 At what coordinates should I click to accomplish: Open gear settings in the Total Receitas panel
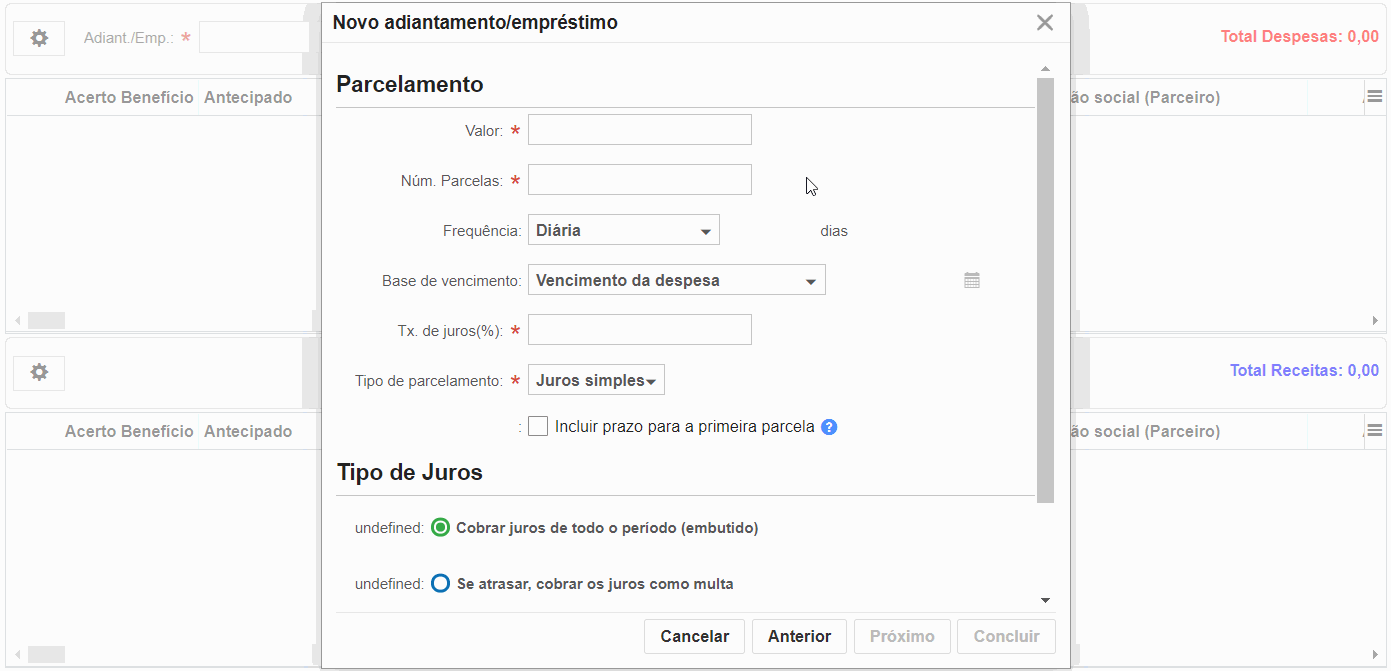click(x=39, y=372)
